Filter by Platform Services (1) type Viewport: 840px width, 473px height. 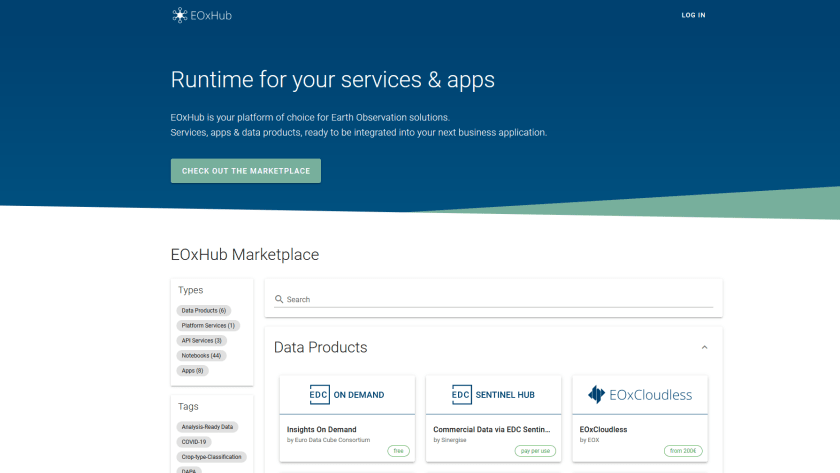pos(208,326)
